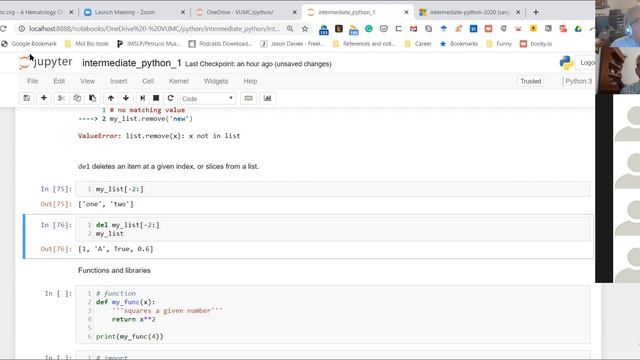Save notebook with the floppy disk icon
The image size is (640, 360).
pos(27,98)
